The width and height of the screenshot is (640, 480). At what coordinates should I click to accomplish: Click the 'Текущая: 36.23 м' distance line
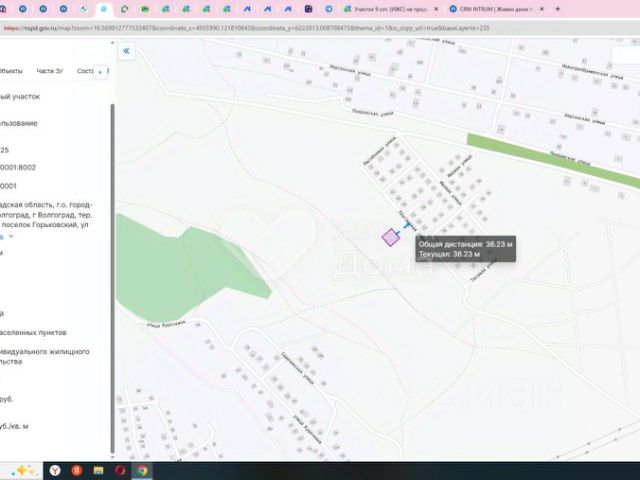(449, 254)
